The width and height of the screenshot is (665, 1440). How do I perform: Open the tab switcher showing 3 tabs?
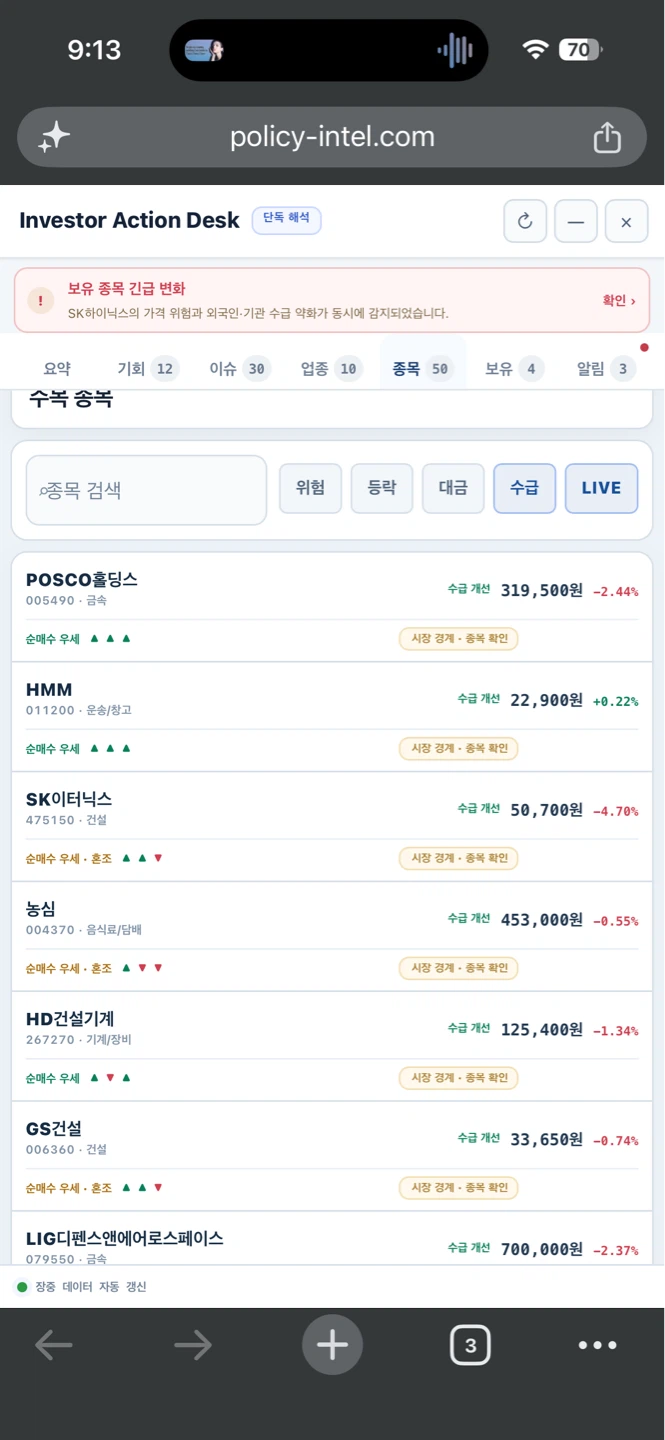coord(470,1345)
